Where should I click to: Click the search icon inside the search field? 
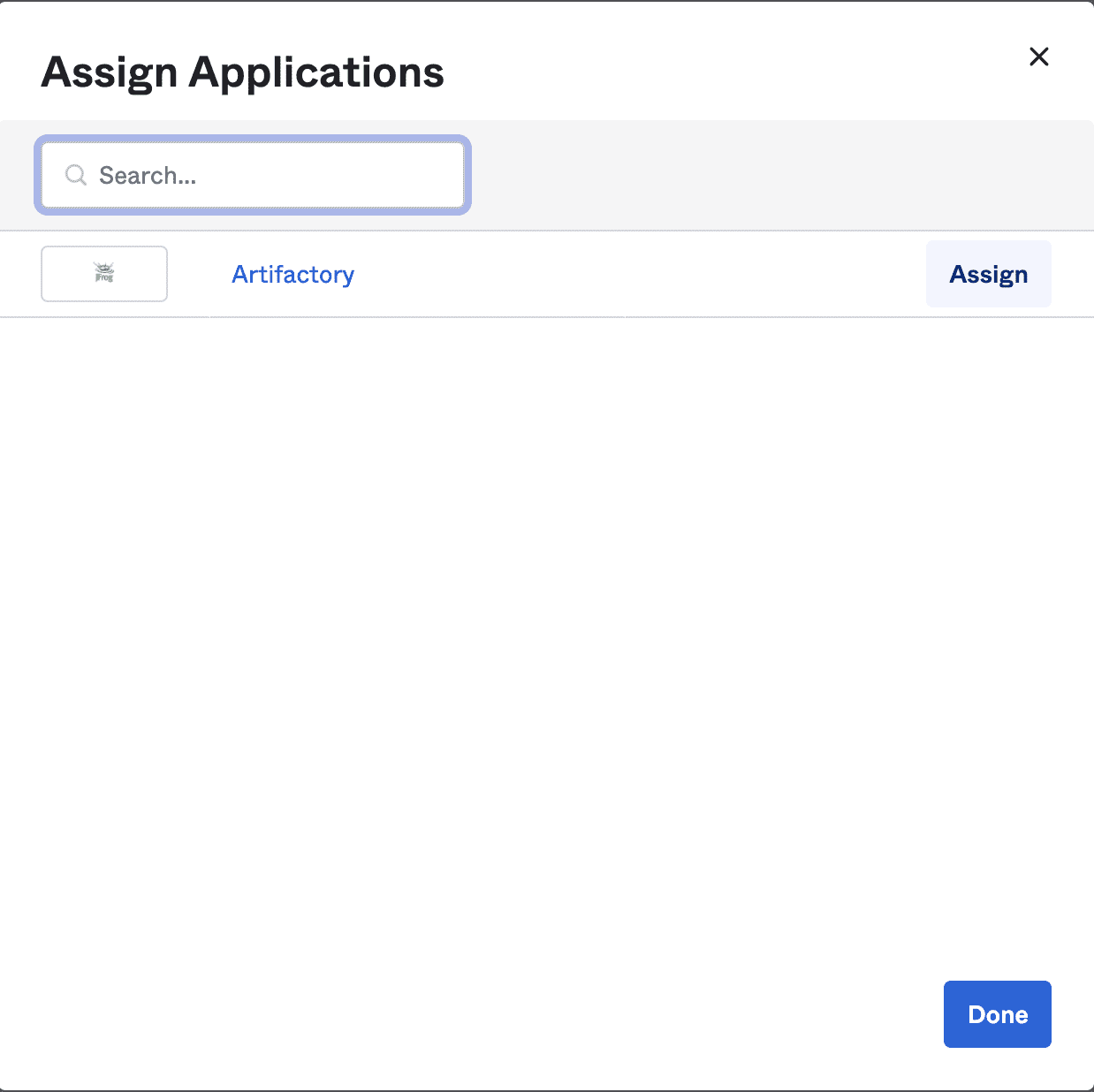pos(76,175)
